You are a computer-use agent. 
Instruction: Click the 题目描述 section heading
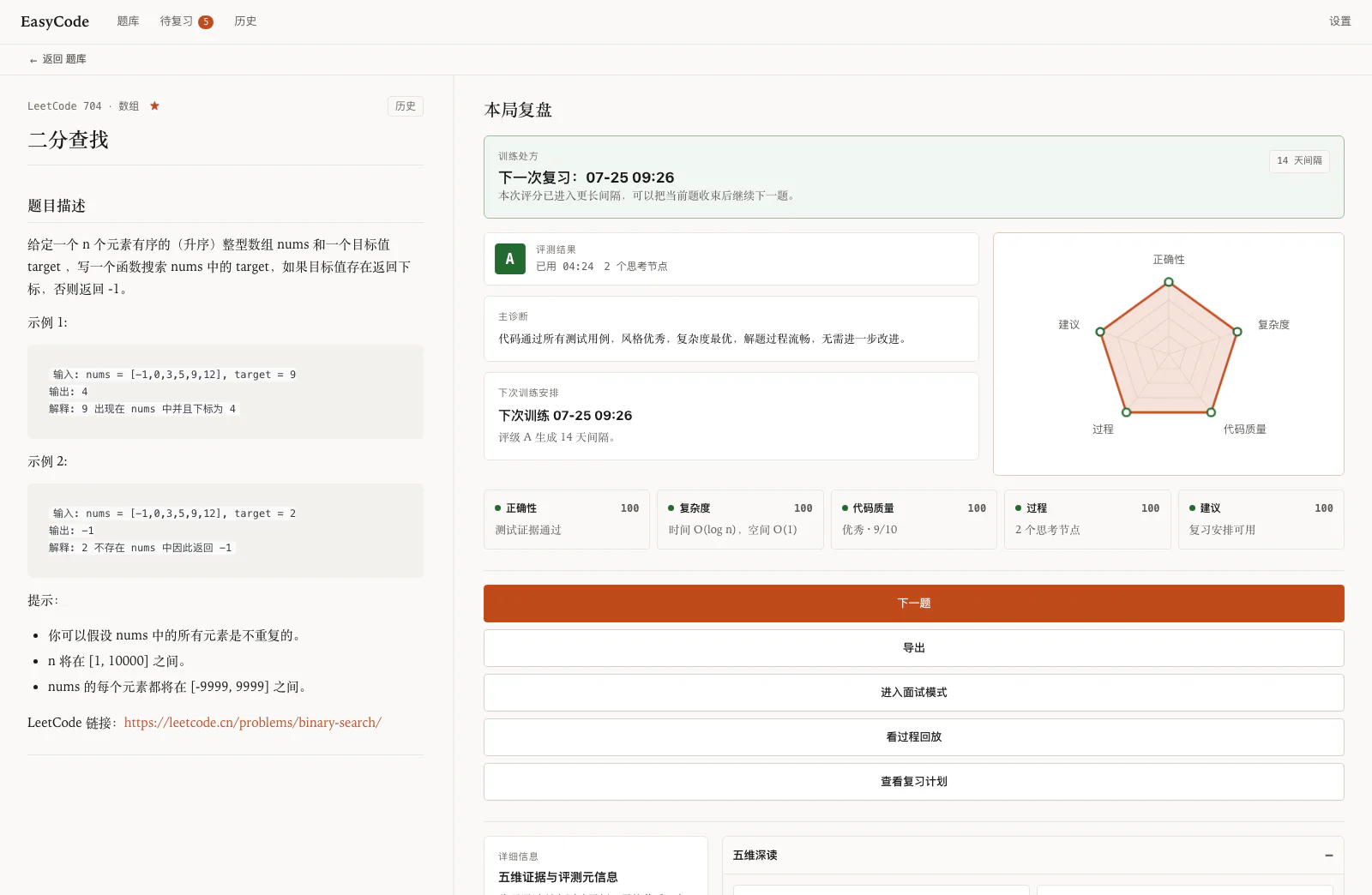point(57,206)
